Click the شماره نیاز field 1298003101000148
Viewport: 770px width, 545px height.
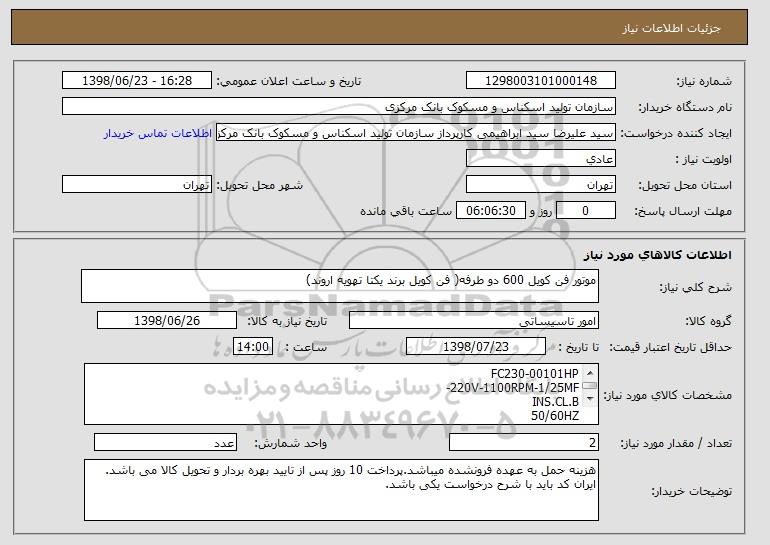(541, 81)
